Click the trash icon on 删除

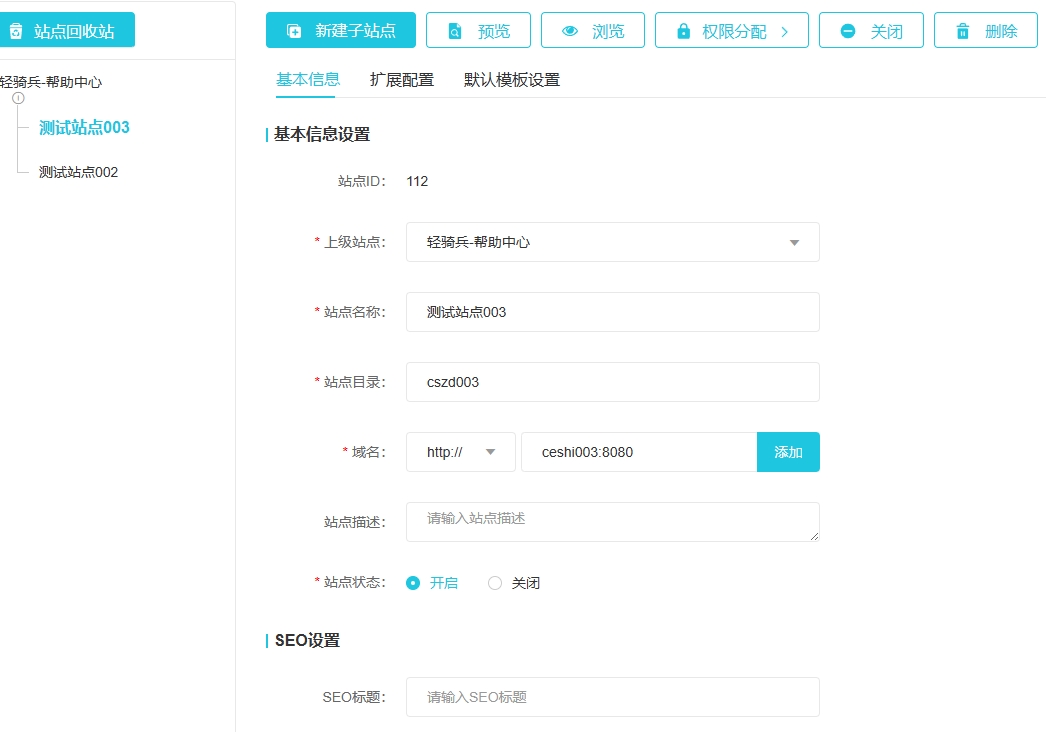click(x=962, y=31)
